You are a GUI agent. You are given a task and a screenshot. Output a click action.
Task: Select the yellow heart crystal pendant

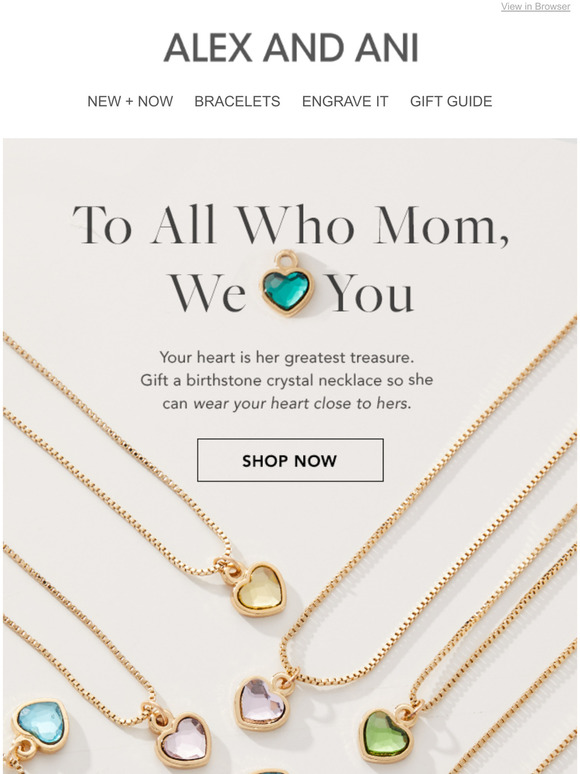tap(258, 588)
